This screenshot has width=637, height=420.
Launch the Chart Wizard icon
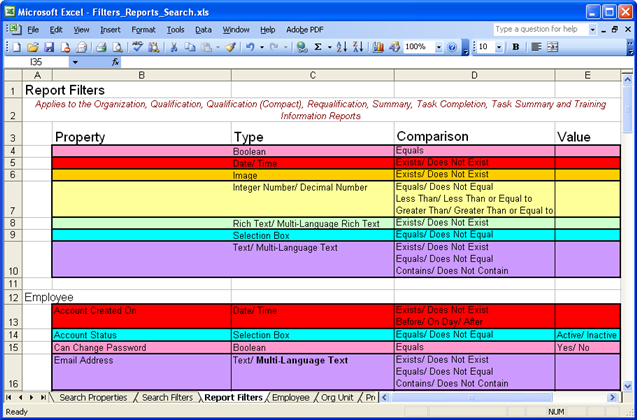tap(378, 47)
